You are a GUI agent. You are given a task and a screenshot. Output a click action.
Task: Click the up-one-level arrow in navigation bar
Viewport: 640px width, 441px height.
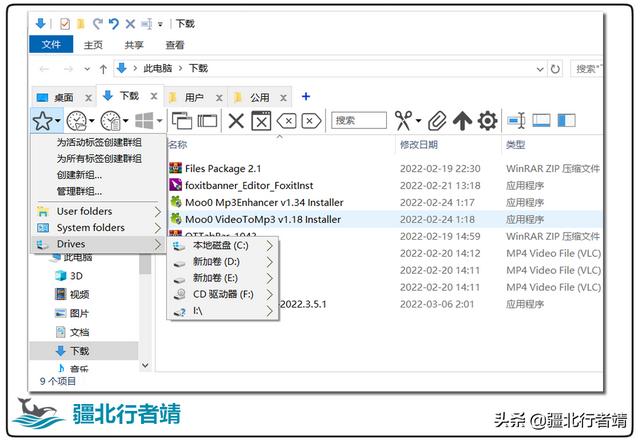pos(103,69)
